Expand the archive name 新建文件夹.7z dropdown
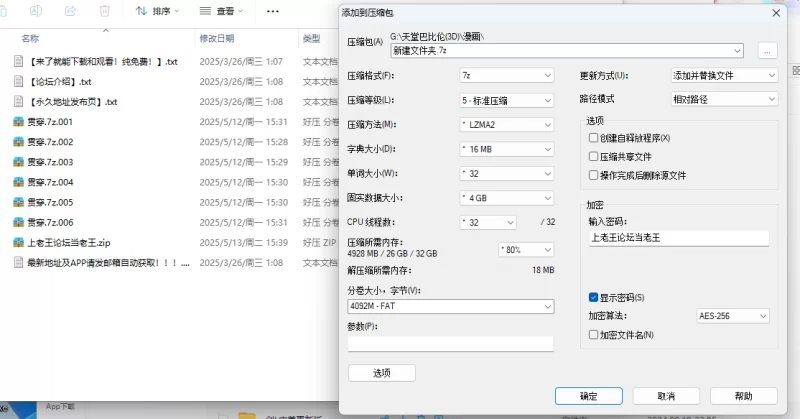Image resolution: width=800 pixels, height=419 pixels. click(x=737, y=51)
